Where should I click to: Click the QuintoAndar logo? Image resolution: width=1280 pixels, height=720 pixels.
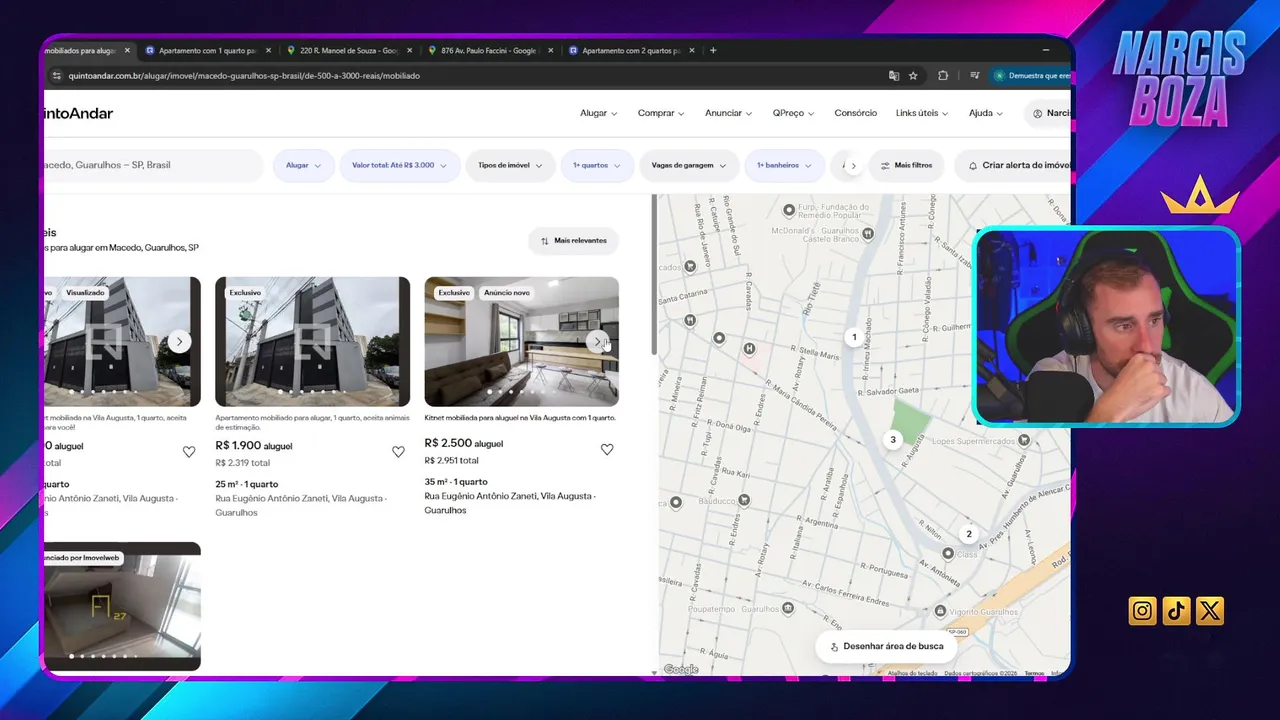(78, 113)
